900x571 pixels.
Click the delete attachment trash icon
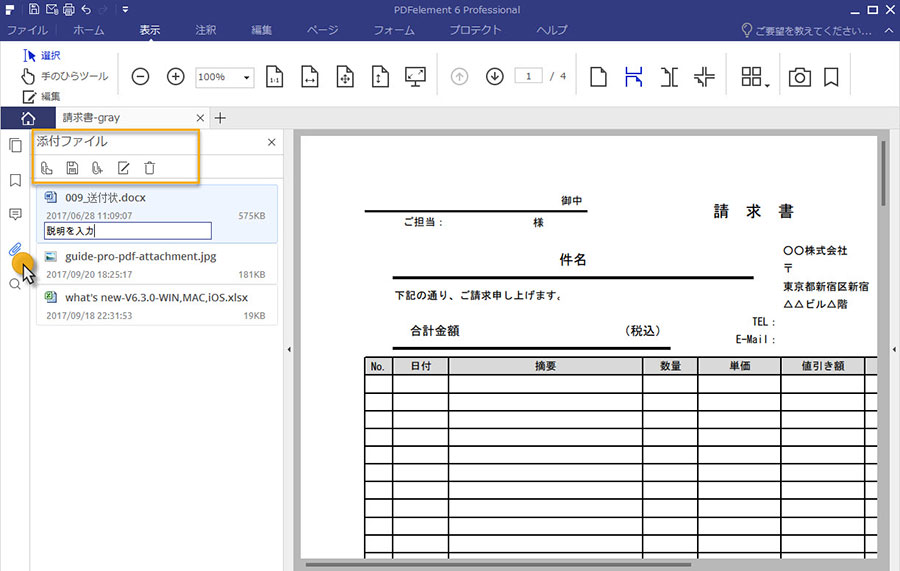(x=149, y=168)
